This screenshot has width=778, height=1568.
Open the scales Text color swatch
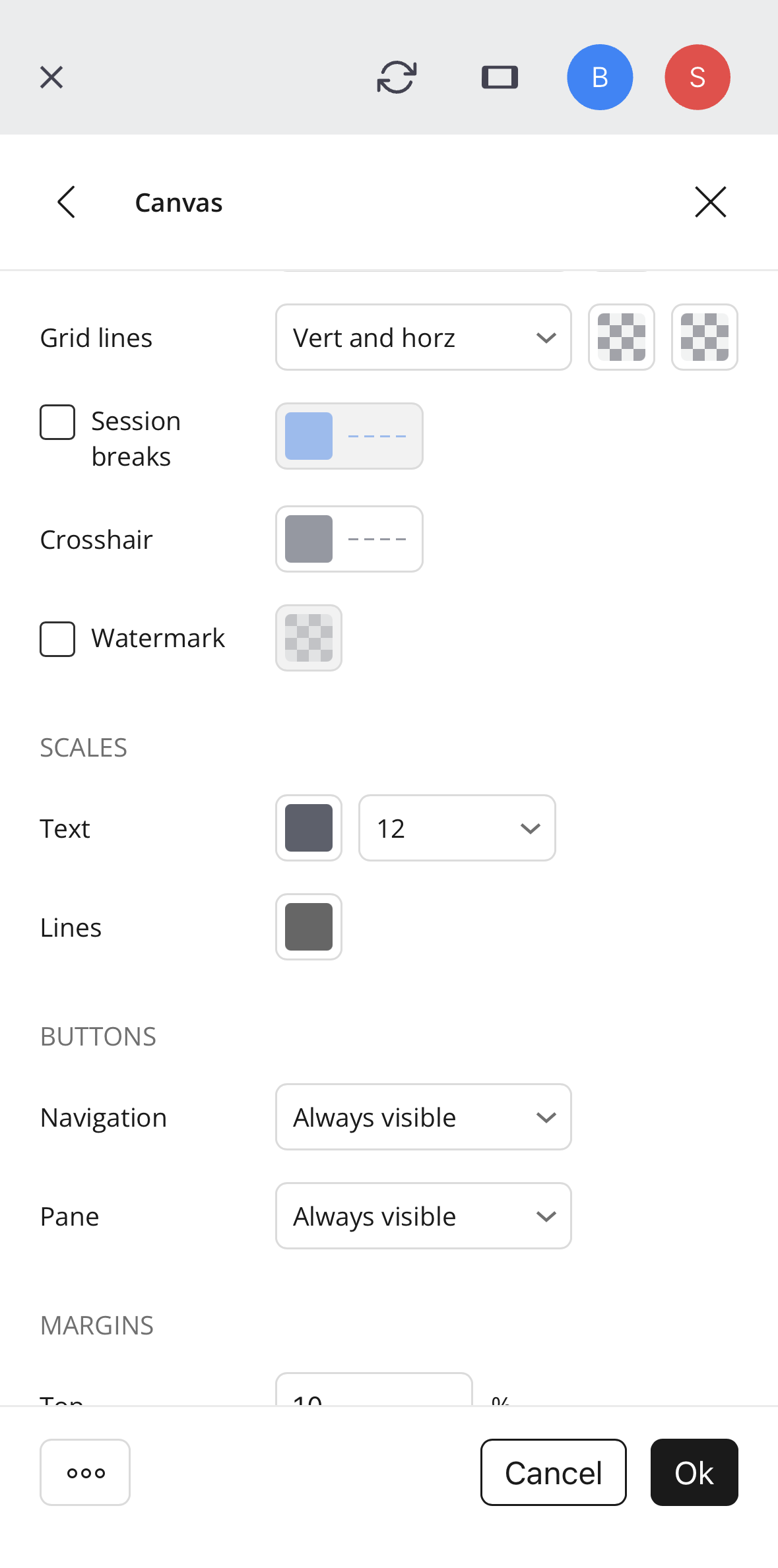(x=309, y=828)
